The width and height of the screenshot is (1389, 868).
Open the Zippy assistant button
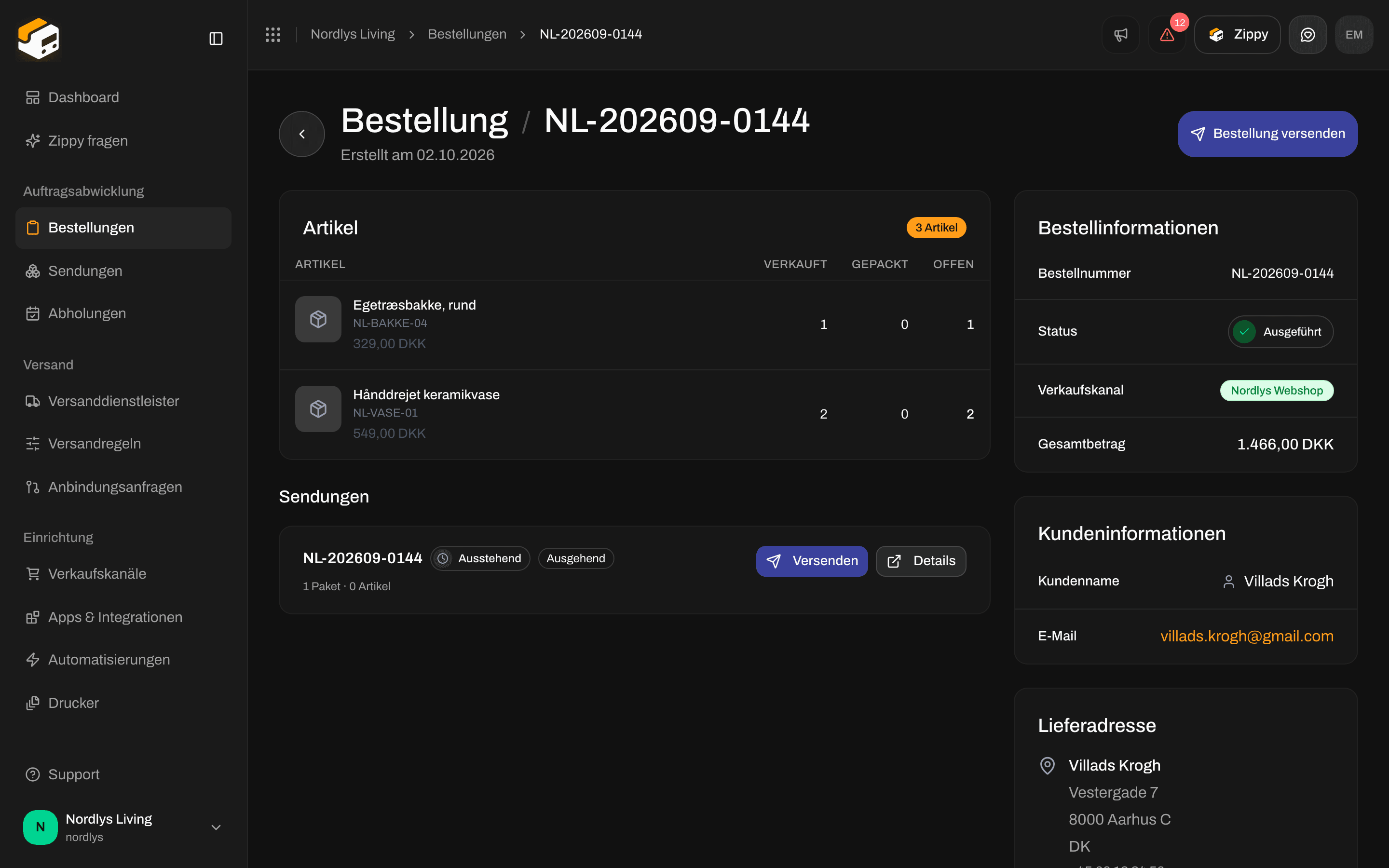pyautogui.click(x=1237, y=34)
